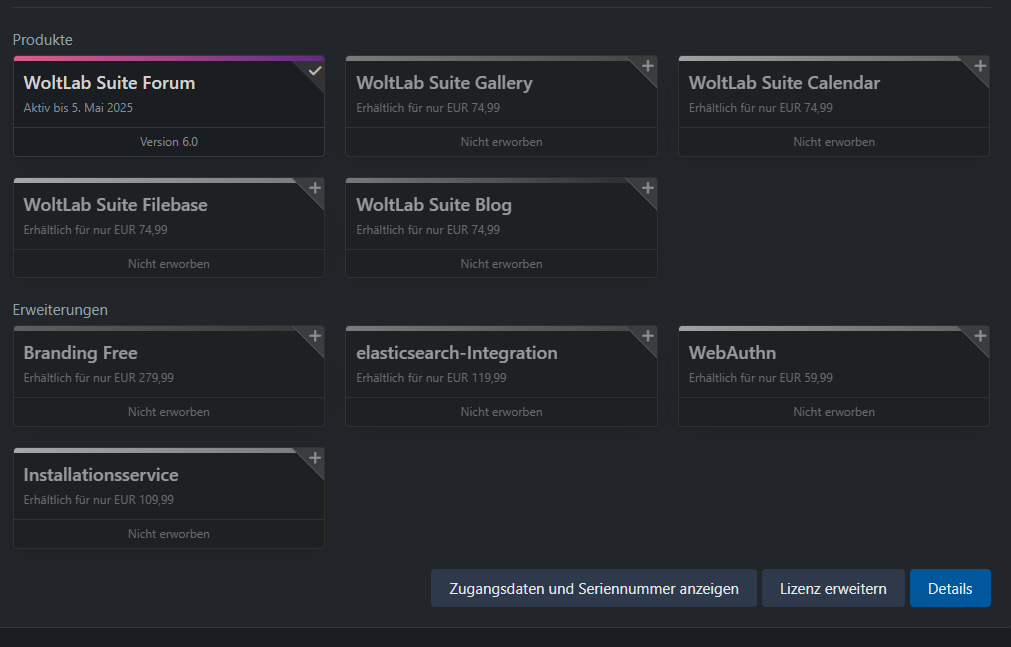Click the Lizenz erweitern button
Screen dimensions: 1011x647
click(x=832, y=588)
